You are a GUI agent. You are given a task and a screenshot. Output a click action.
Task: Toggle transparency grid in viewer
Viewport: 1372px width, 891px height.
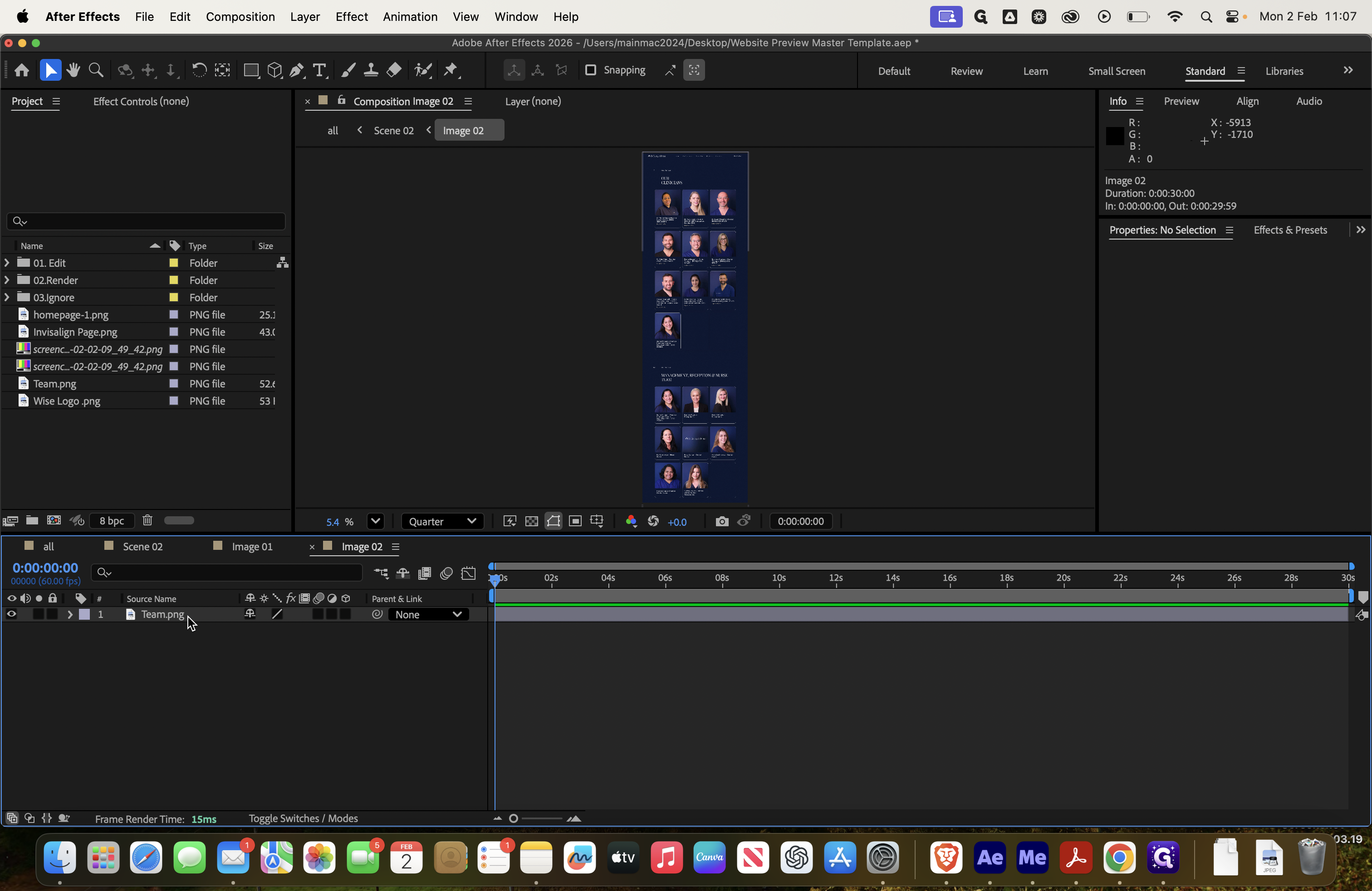pyautogui.click(x=531, y=522)
